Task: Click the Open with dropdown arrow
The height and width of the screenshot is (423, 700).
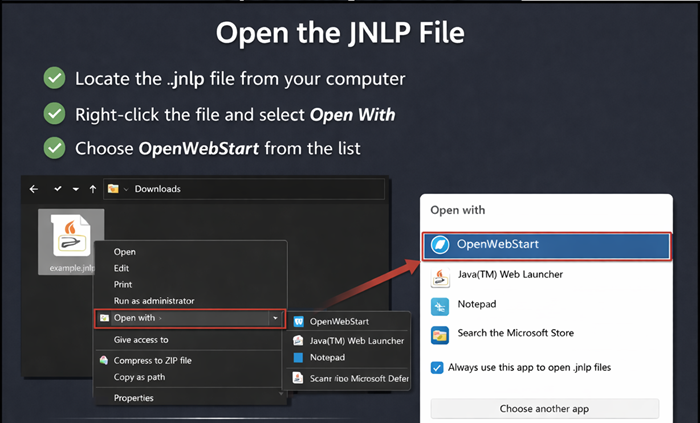Action: [x=275, y=318]
